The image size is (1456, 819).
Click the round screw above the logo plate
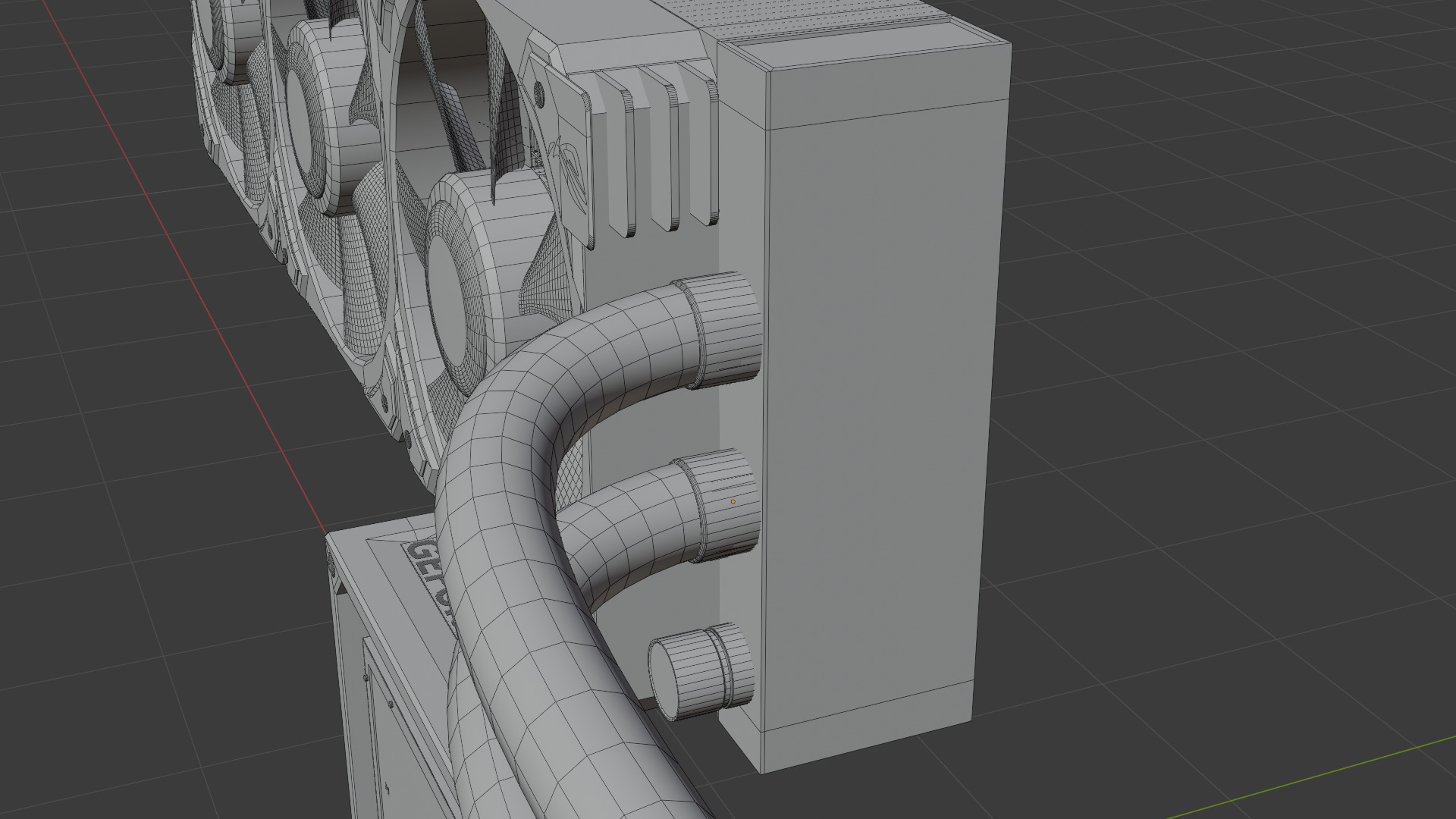(x=539, y=95)
